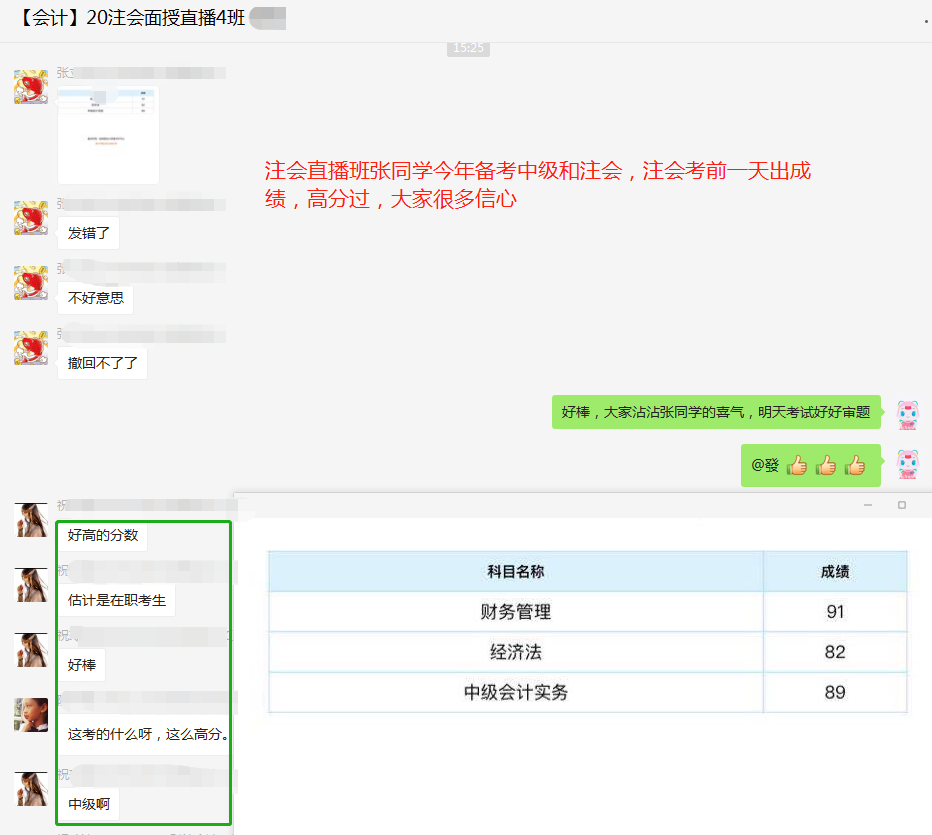The height and width of the screenshot is (835, 932).
Task: Click the first thumbs-up emoji in green bubble
Action: (795, 465)
